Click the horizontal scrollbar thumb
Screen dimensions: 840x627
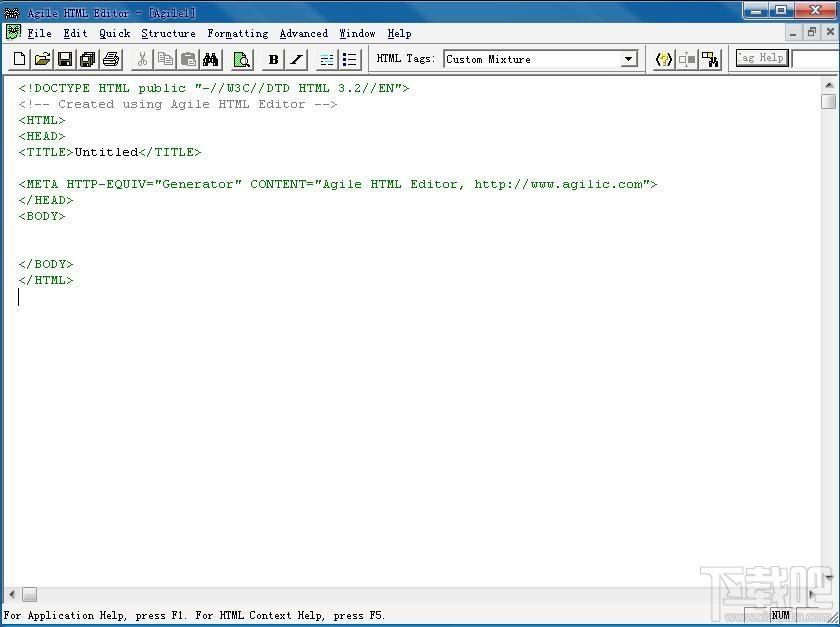[x=29, y=594]
